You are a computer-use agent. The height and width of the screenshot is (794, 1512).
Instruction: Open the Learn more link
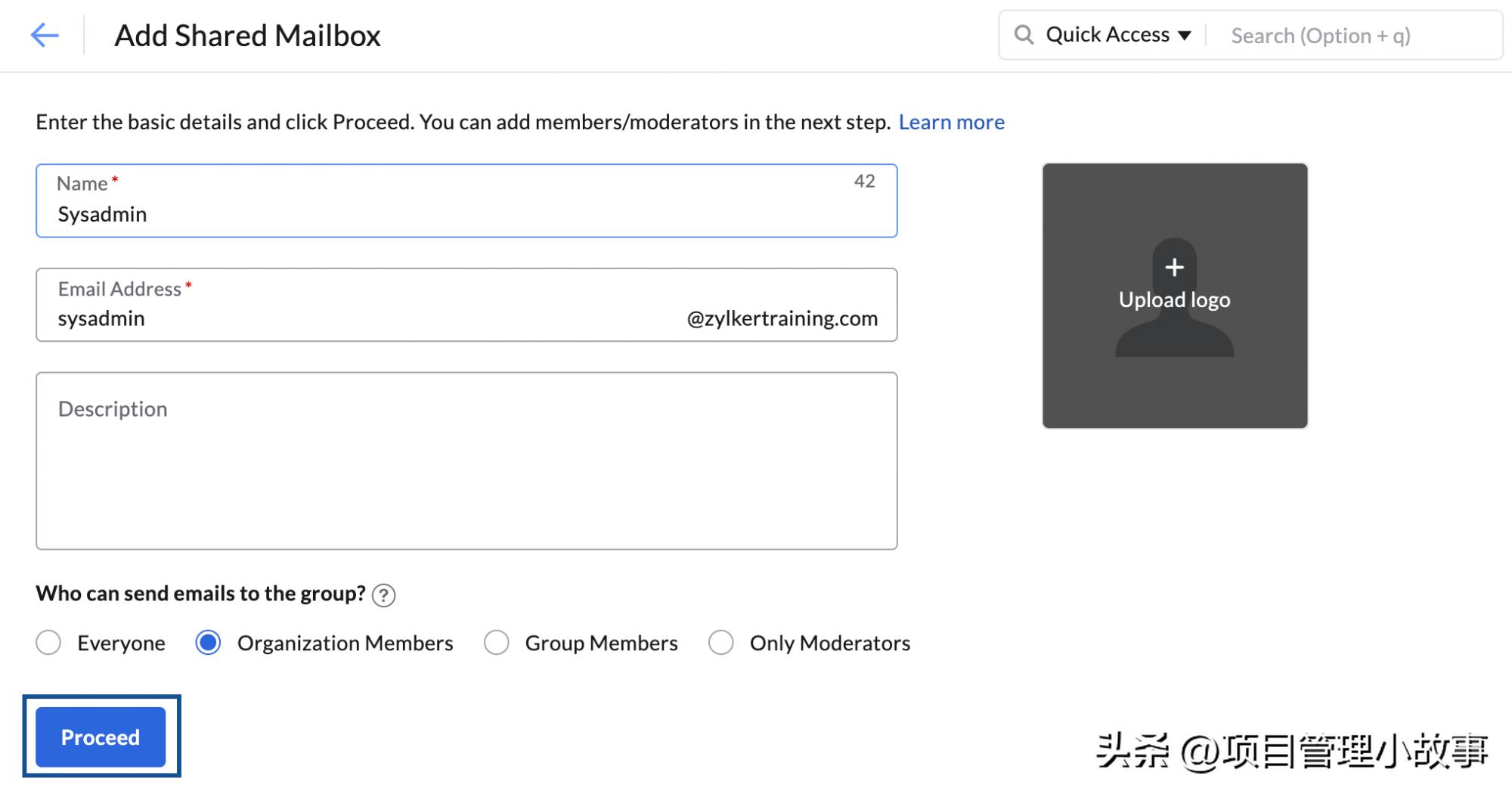(x=951, y=122)
